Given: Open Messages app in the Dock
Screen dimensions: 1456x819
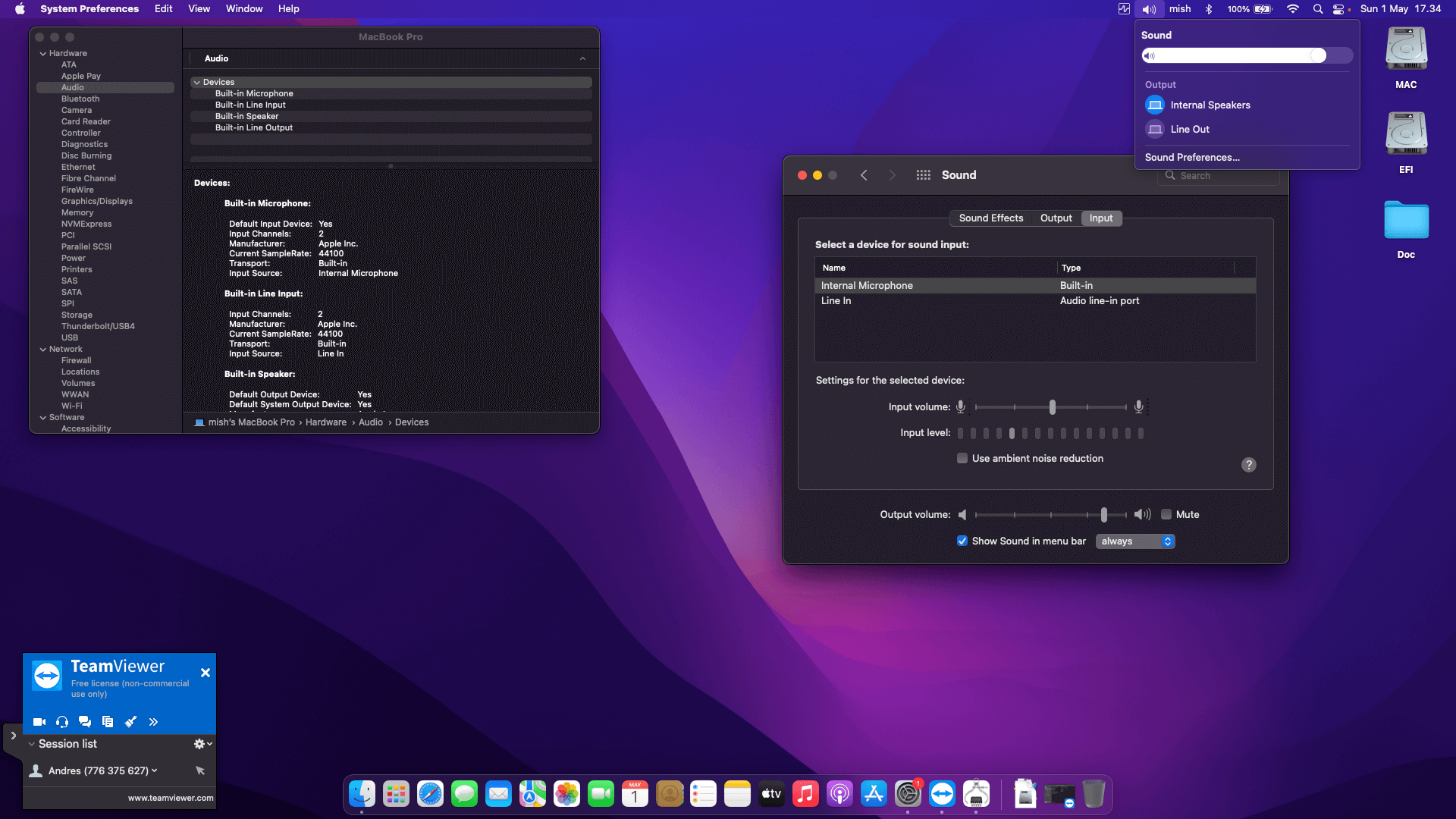Looking at the screenshot, I should 464,794.
